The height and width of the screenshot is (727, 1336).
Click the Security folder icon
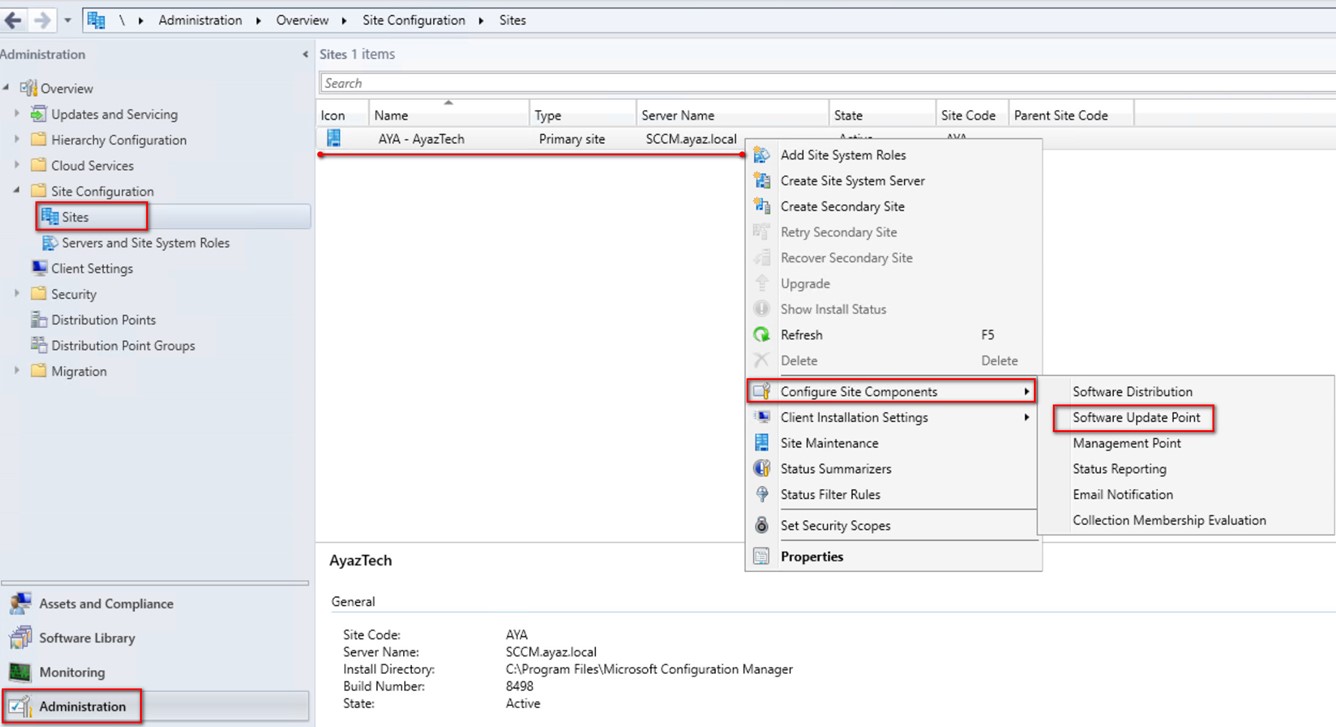click(39, 294)
